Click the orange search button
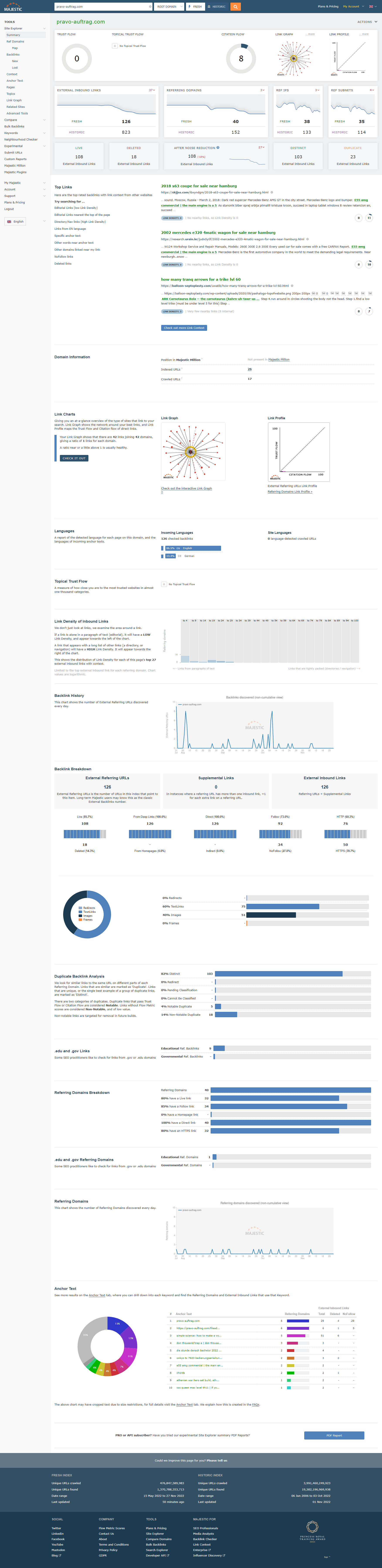 (235, 7)
